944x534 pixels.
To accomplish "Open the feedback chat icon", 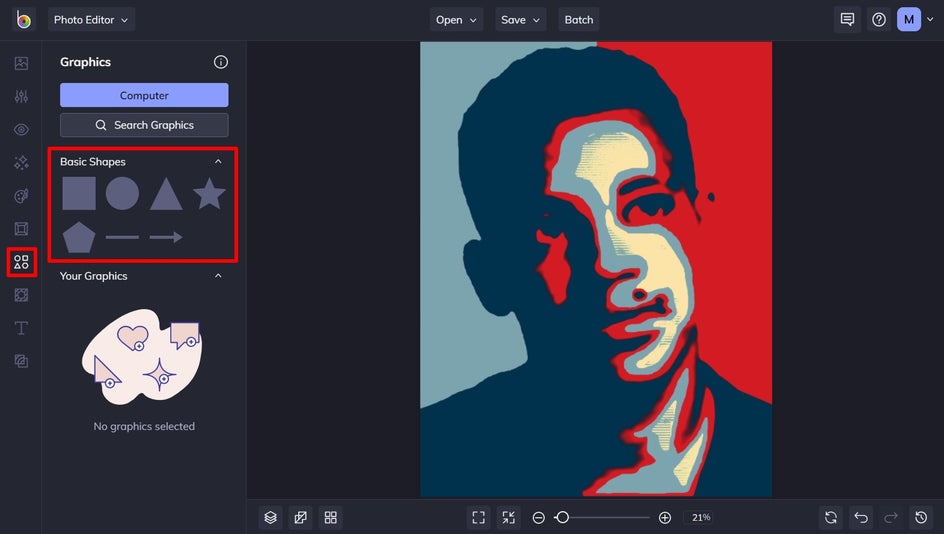I will pyautogui.click(x=847, y=20).
